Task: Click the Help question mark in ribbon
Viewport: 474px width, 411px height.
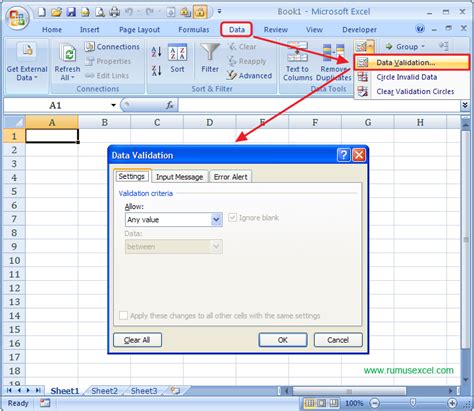Action: tap(420, 29)
